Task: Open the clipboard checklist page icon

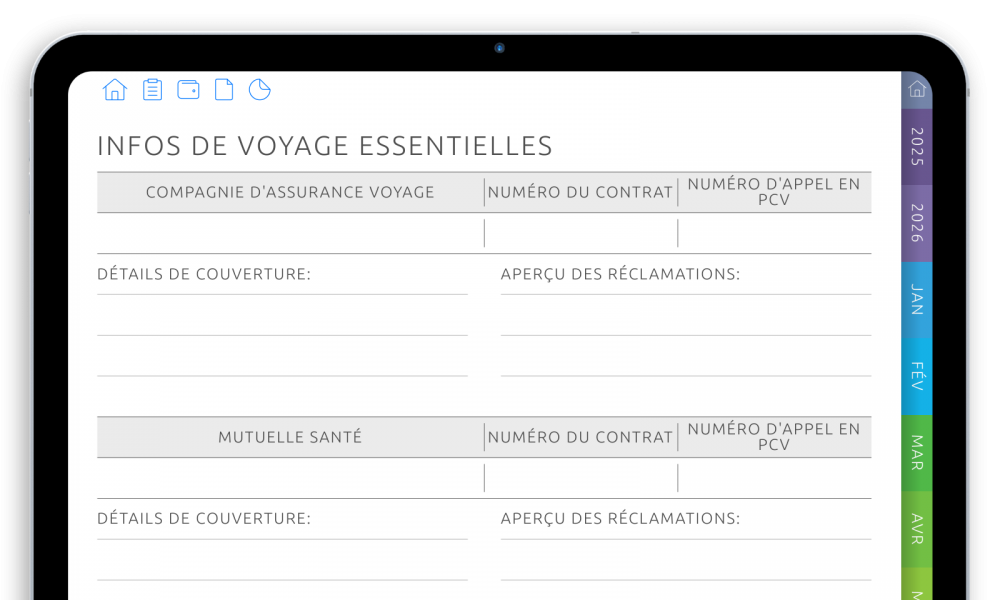Action: [x=152, y=90]
